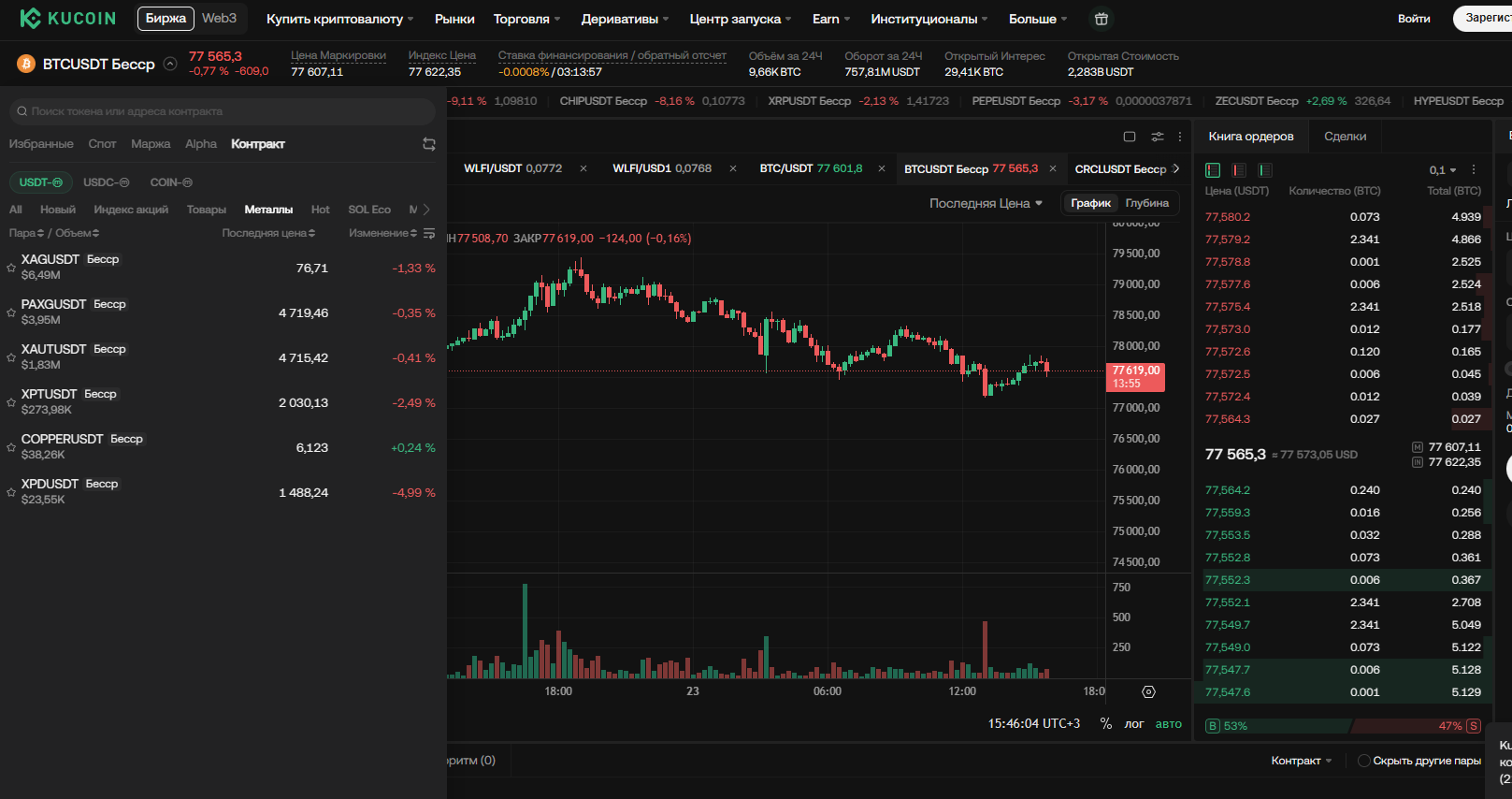Expand the BTCUSDT Бесср pair selector
1512x799 pixels.
(x=170, y=64)
